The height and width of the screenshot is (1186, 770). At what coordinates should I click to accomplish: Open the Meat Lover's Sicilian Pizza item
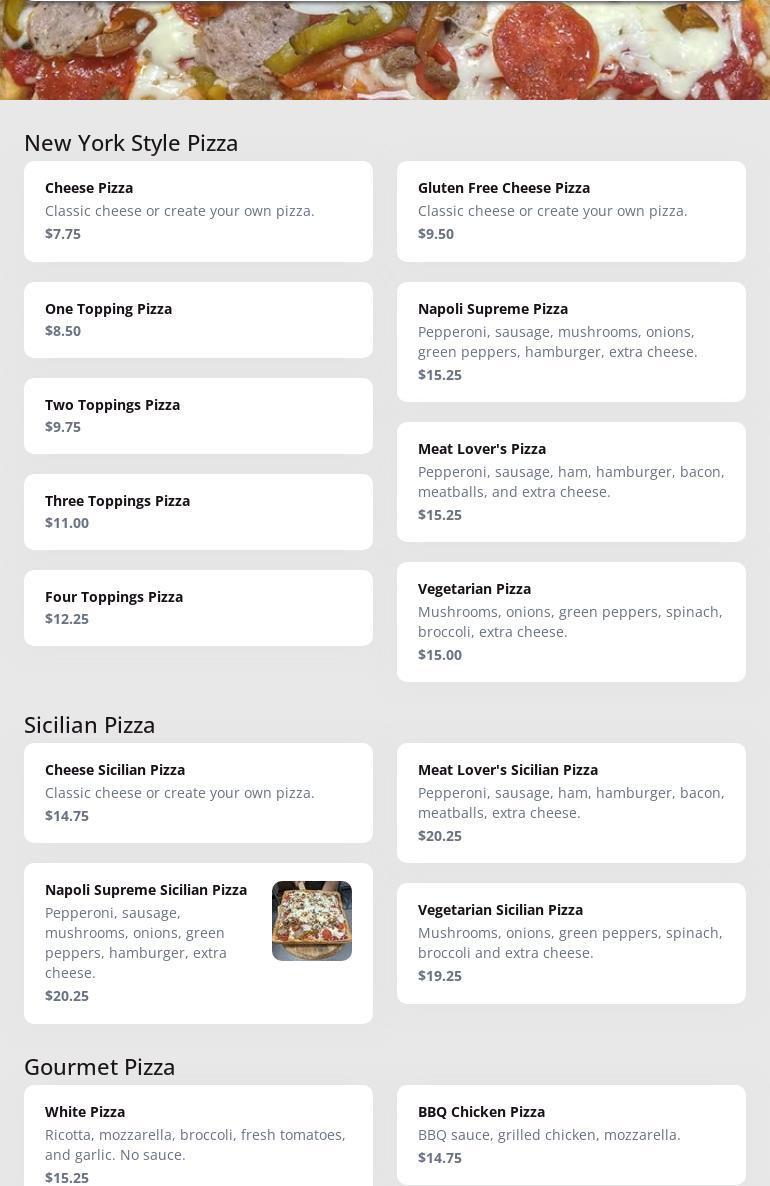click(571, 803)
